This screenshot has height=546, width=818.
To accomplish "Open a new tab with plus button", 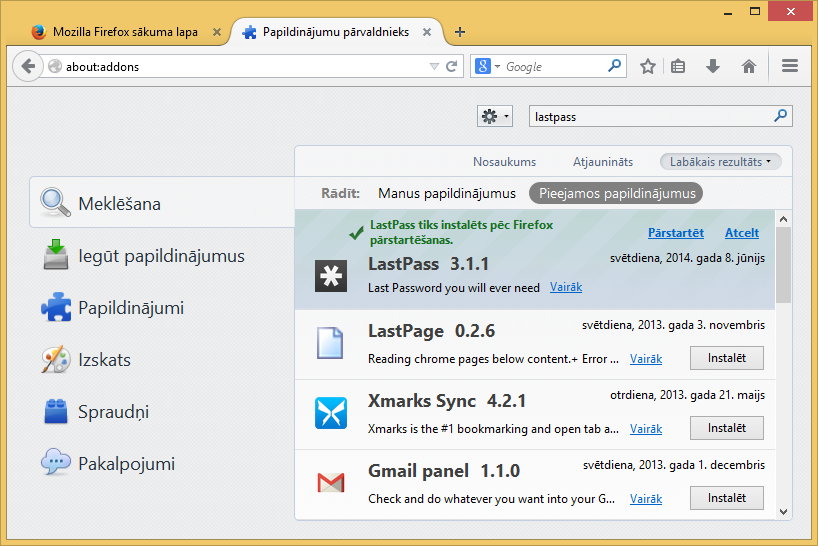I will [460, 32].
